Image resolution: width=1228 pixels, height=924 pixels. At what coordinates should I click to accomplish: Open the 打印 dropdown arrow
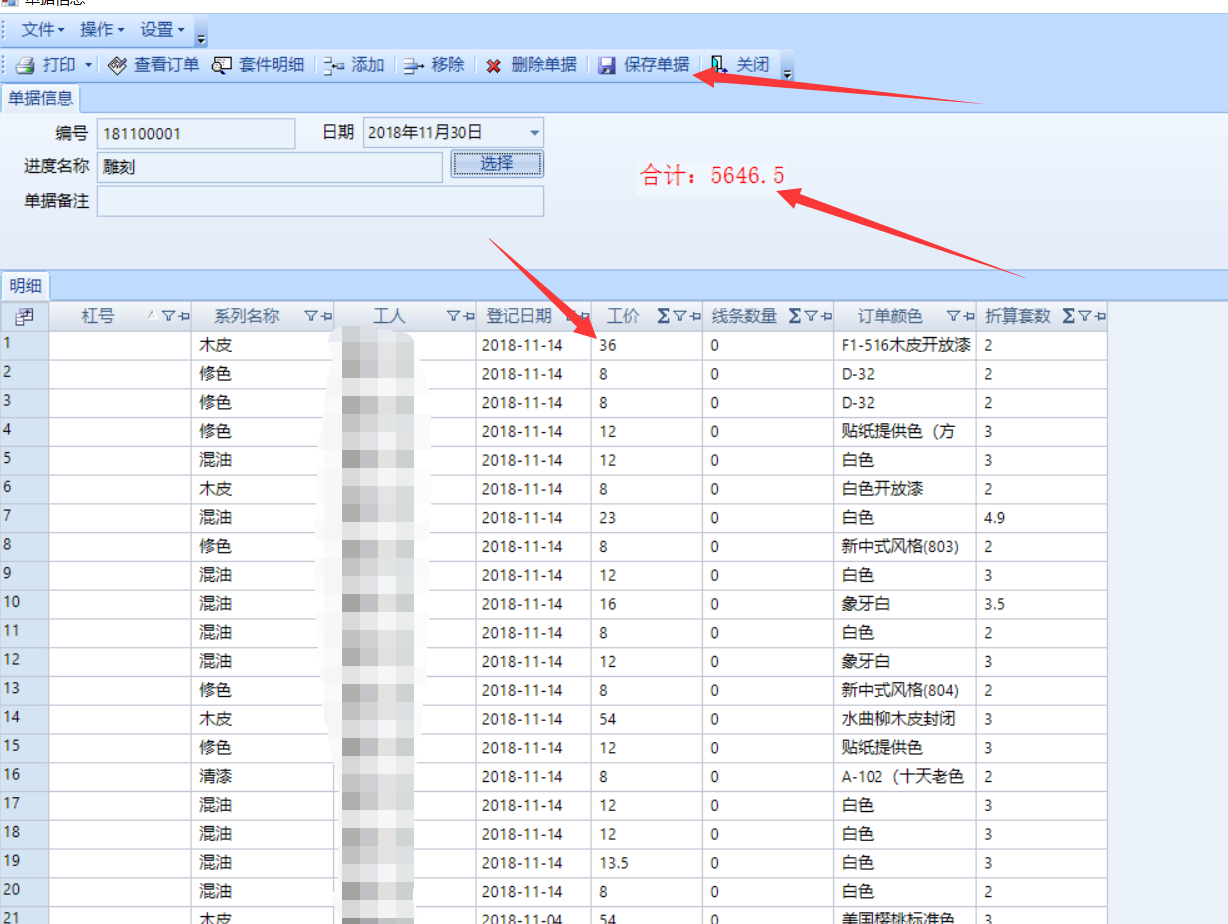pos(88,65)
